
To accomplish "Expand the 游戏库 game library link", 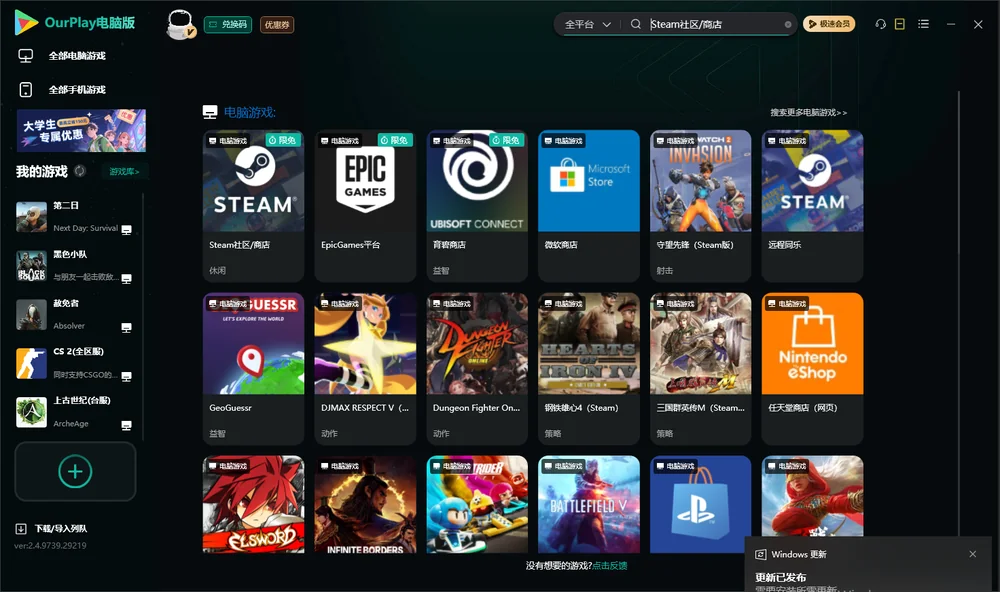I will [124, 171].
